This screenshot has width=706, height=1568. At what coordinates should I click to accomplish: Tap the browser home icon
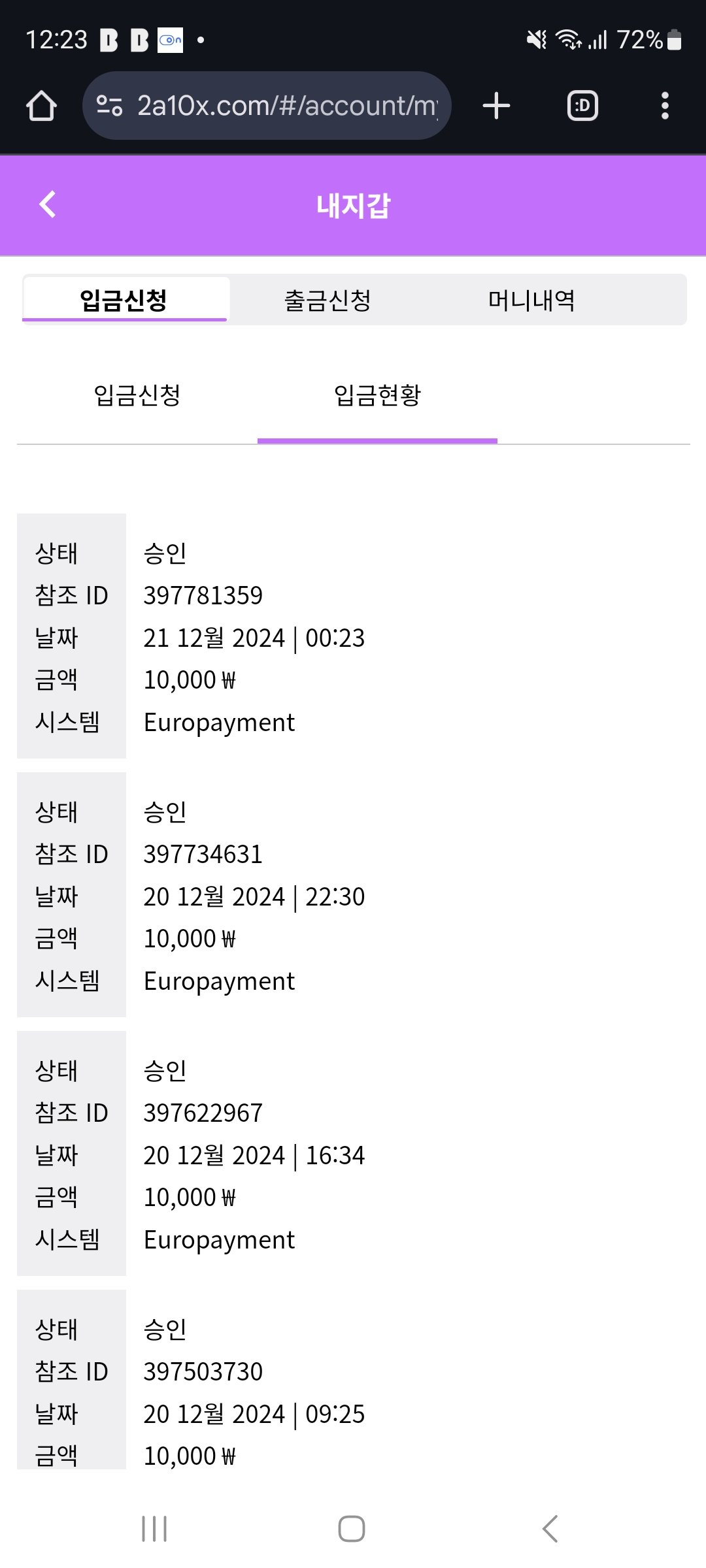[41, 106]
